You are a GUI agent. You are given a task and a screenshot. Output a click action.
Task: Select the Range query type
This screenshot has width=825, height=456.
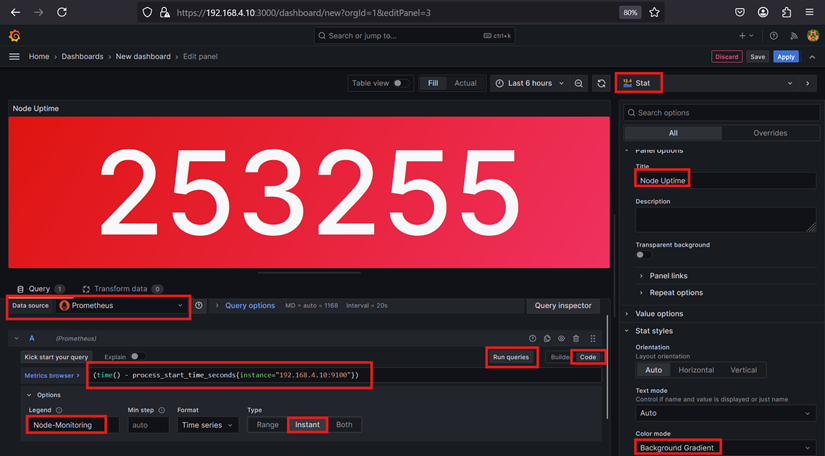click(x=267, y=424)
